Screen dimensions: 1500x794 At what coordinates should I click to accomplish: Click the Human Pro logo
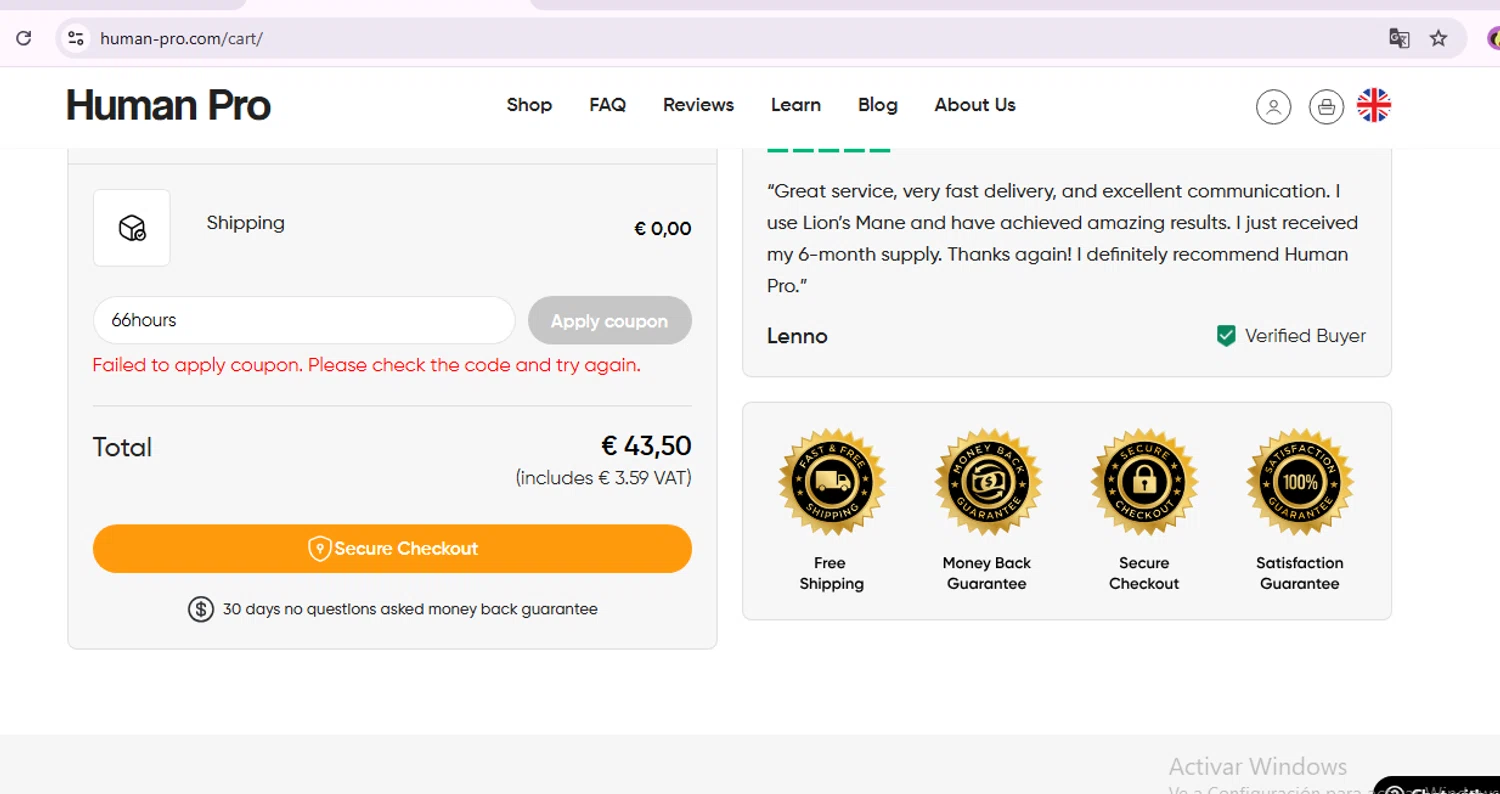tap(168, 105)
